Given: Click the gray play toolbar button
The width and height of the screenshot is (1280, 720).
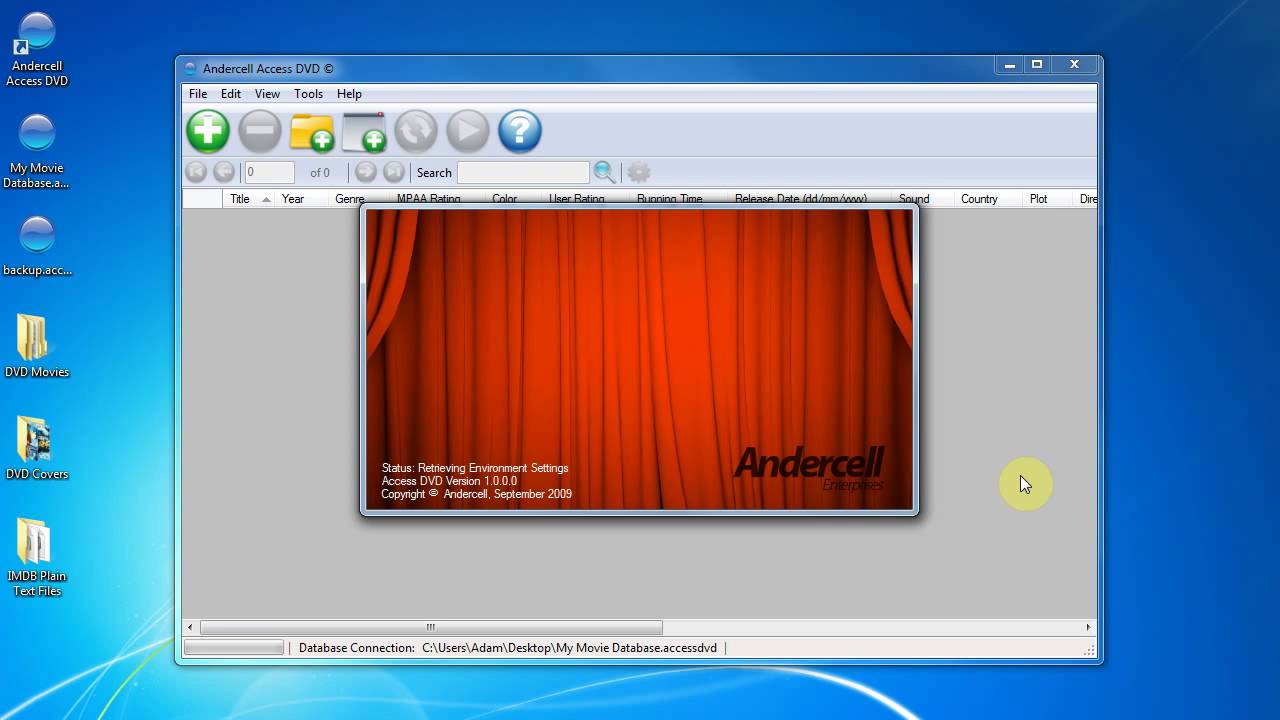Looking at the screenshot, I should point(468,131).
